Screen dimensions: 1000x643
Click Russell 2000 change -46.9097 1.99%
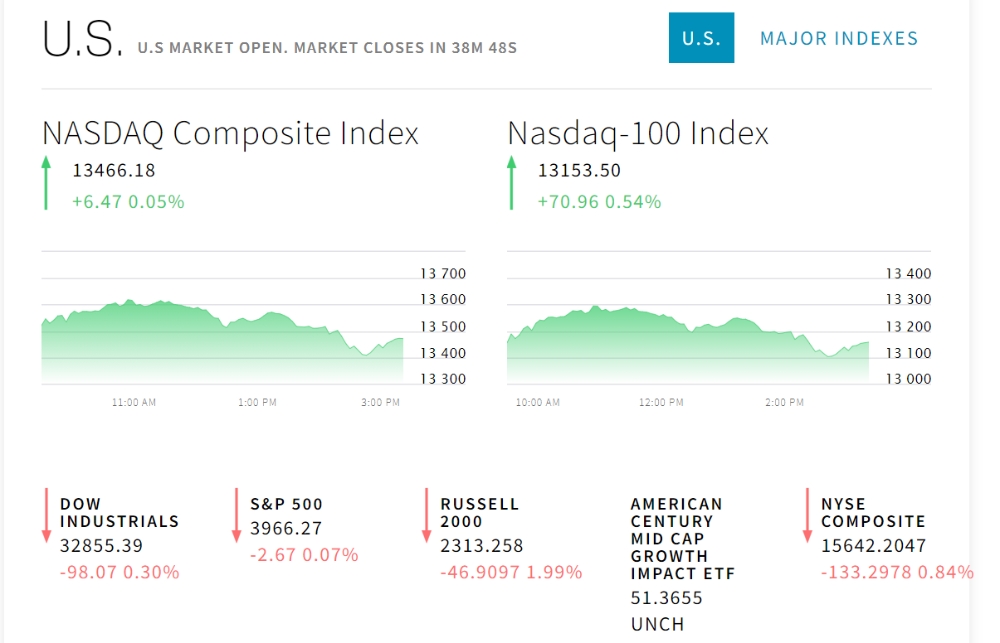click(x=511, y=572)
